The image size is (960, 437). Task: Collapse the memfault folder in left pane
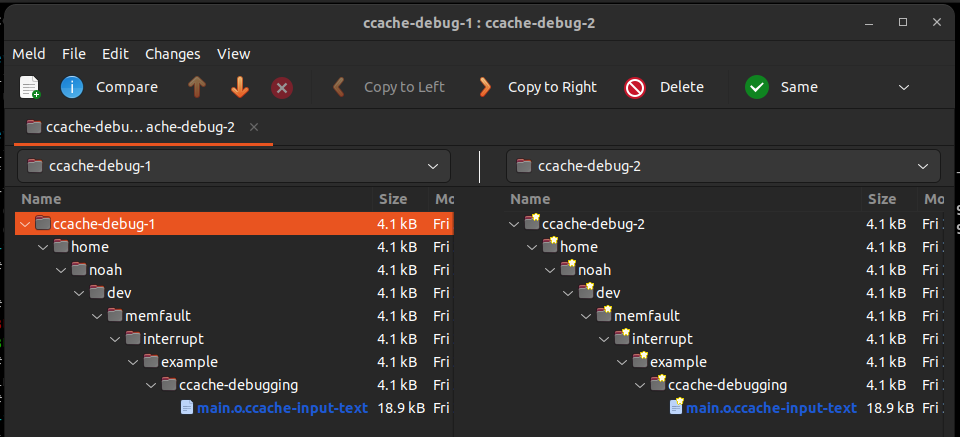(97, 316)
